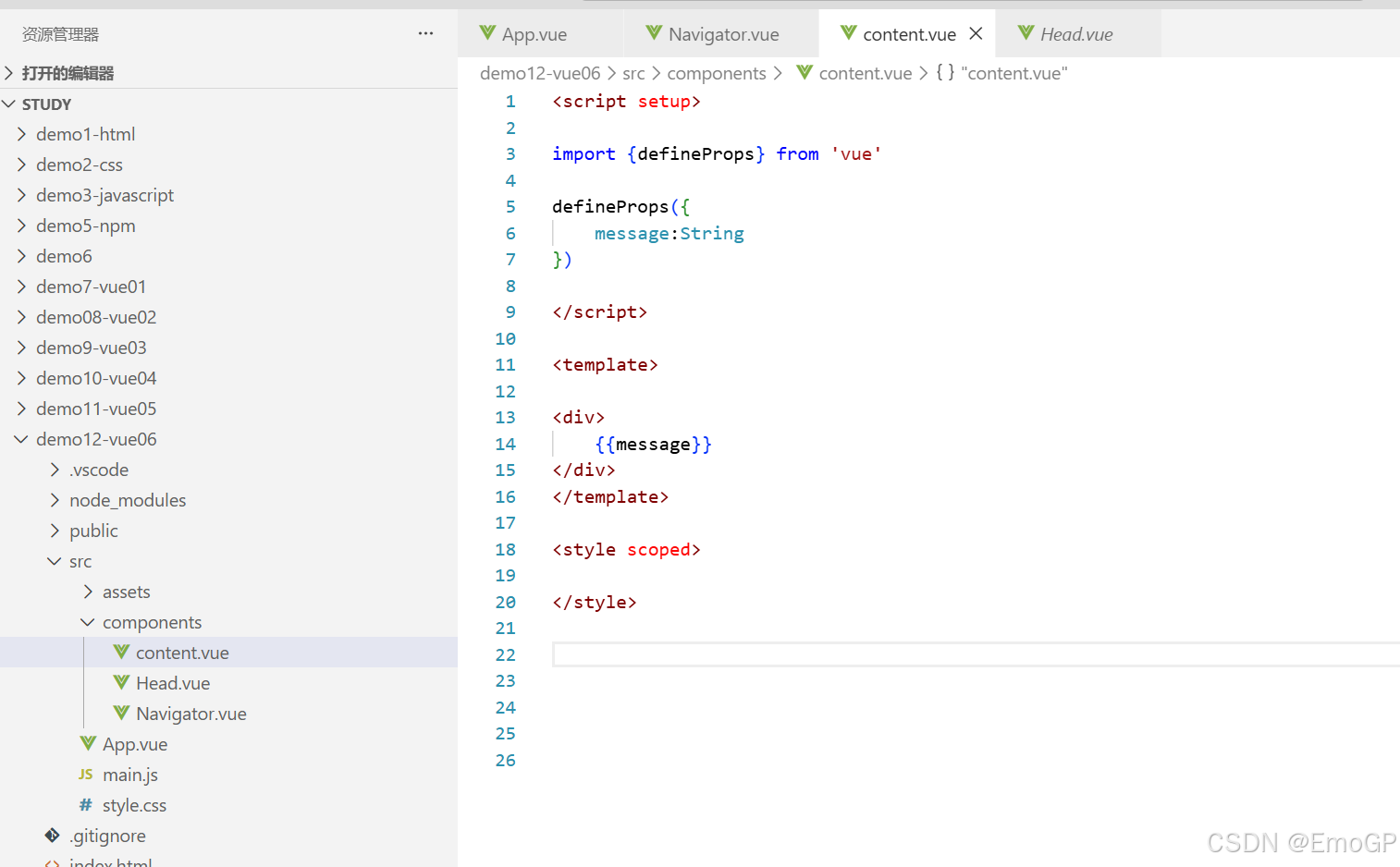Expand the demo2-css folder

pyautogui.click(x=21, y=165)
